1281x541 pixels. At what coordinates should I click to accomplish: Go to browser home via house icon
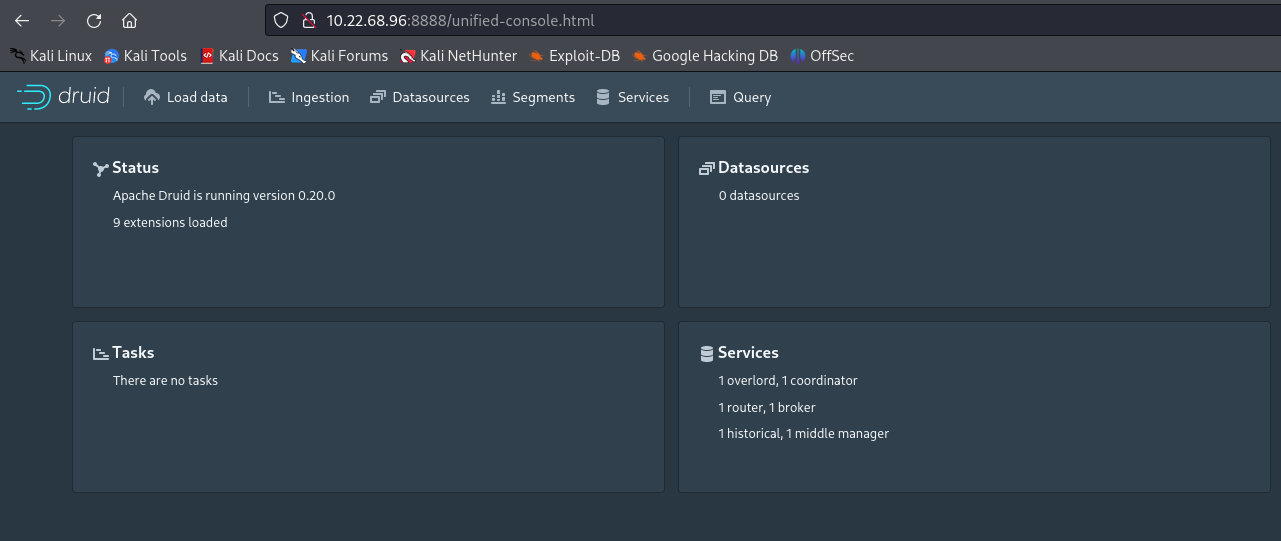[x=129, y=20]
